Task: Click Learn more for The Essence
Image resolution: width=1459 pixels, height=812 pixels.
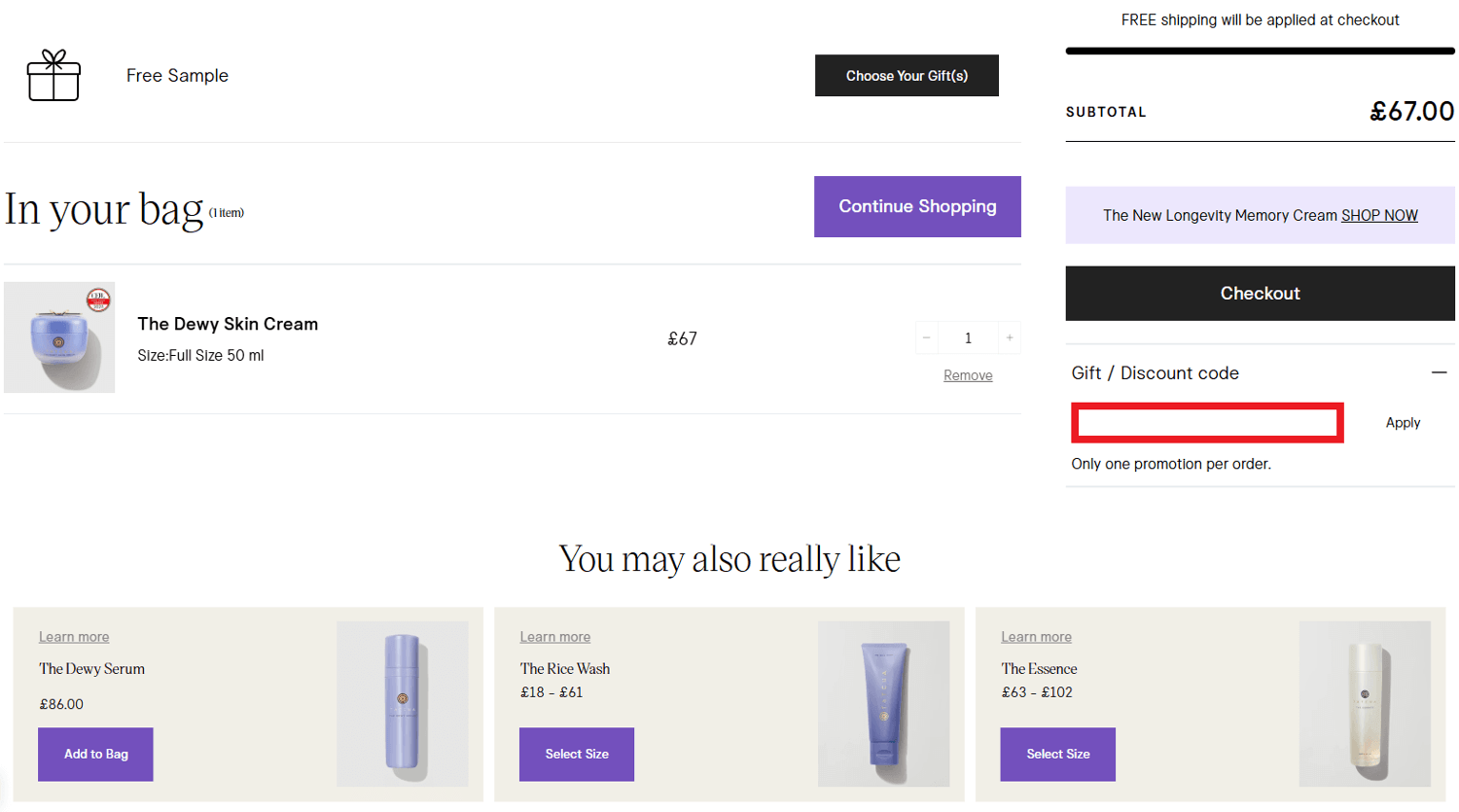Action: [1035, 636]
